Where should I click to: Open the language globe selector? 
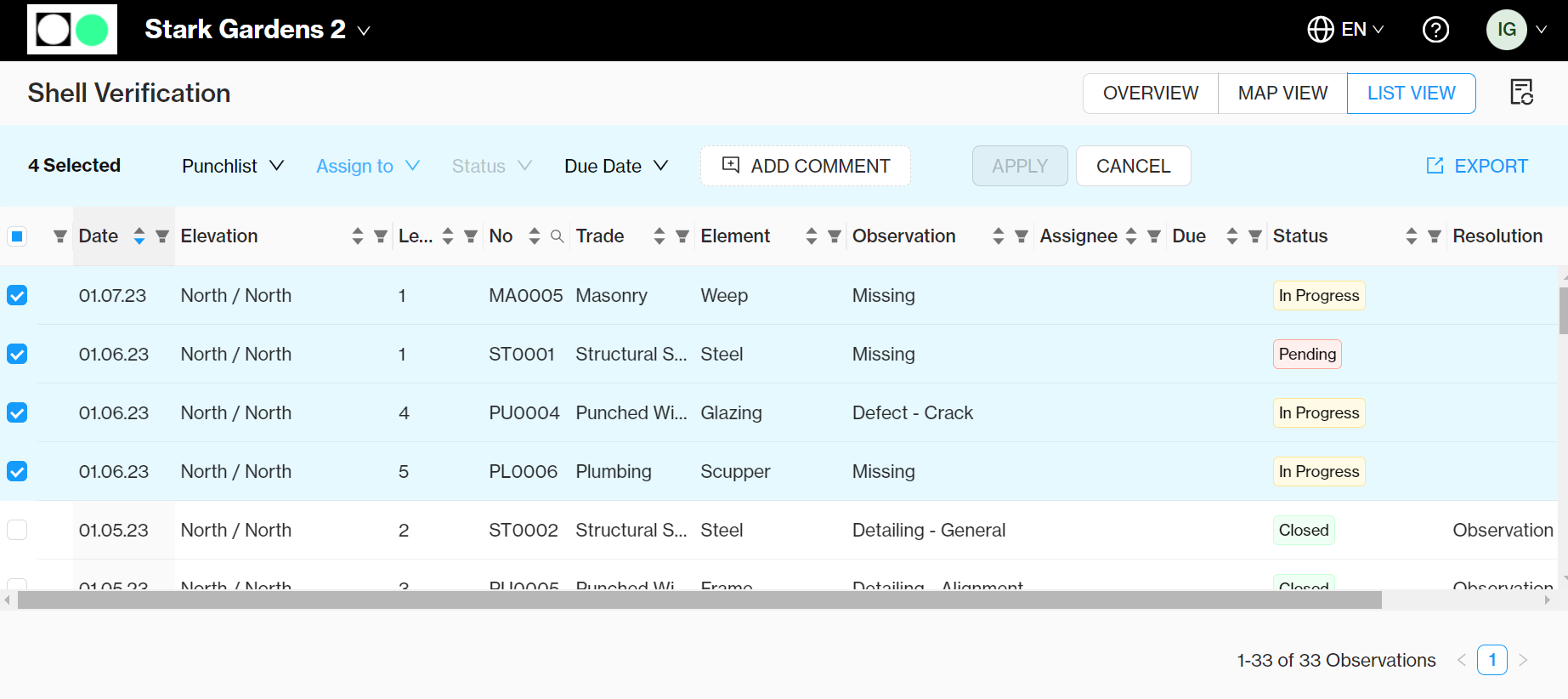point(1345,30)
